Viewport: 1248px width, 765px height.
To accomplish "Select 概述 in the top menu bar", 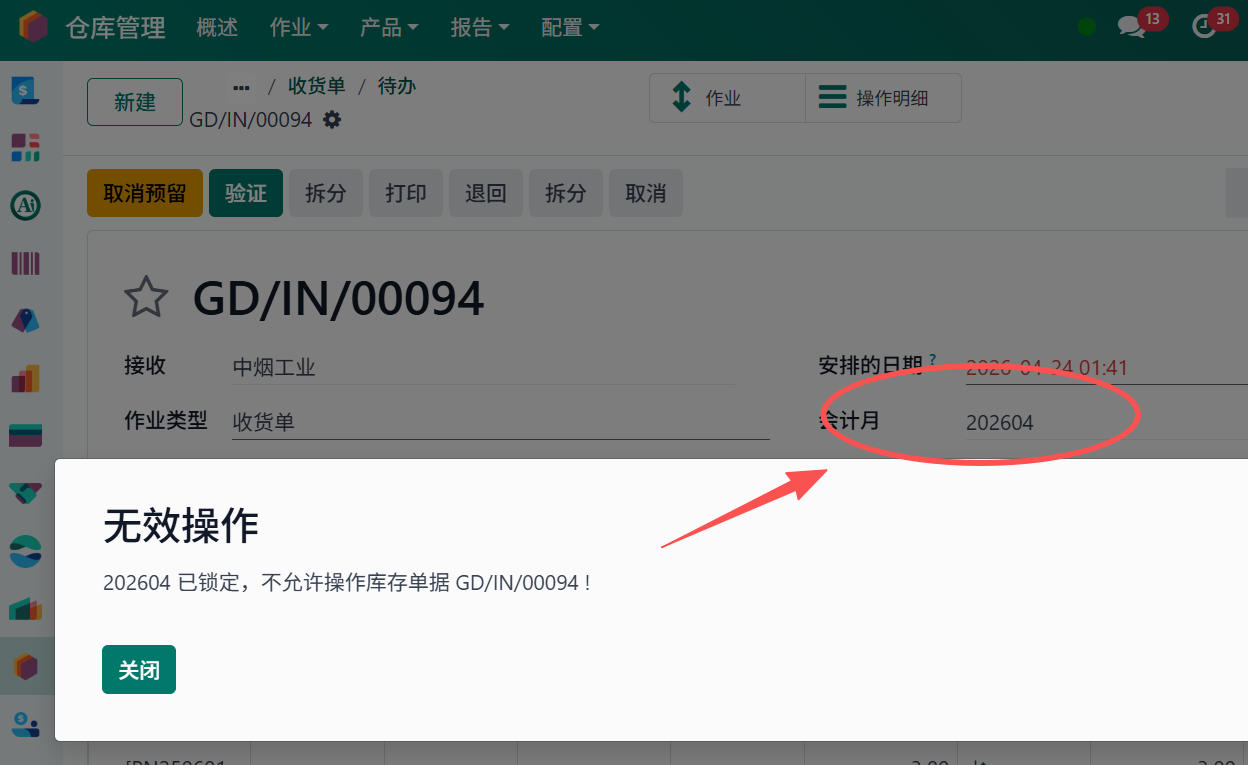I will pos(217,28).
